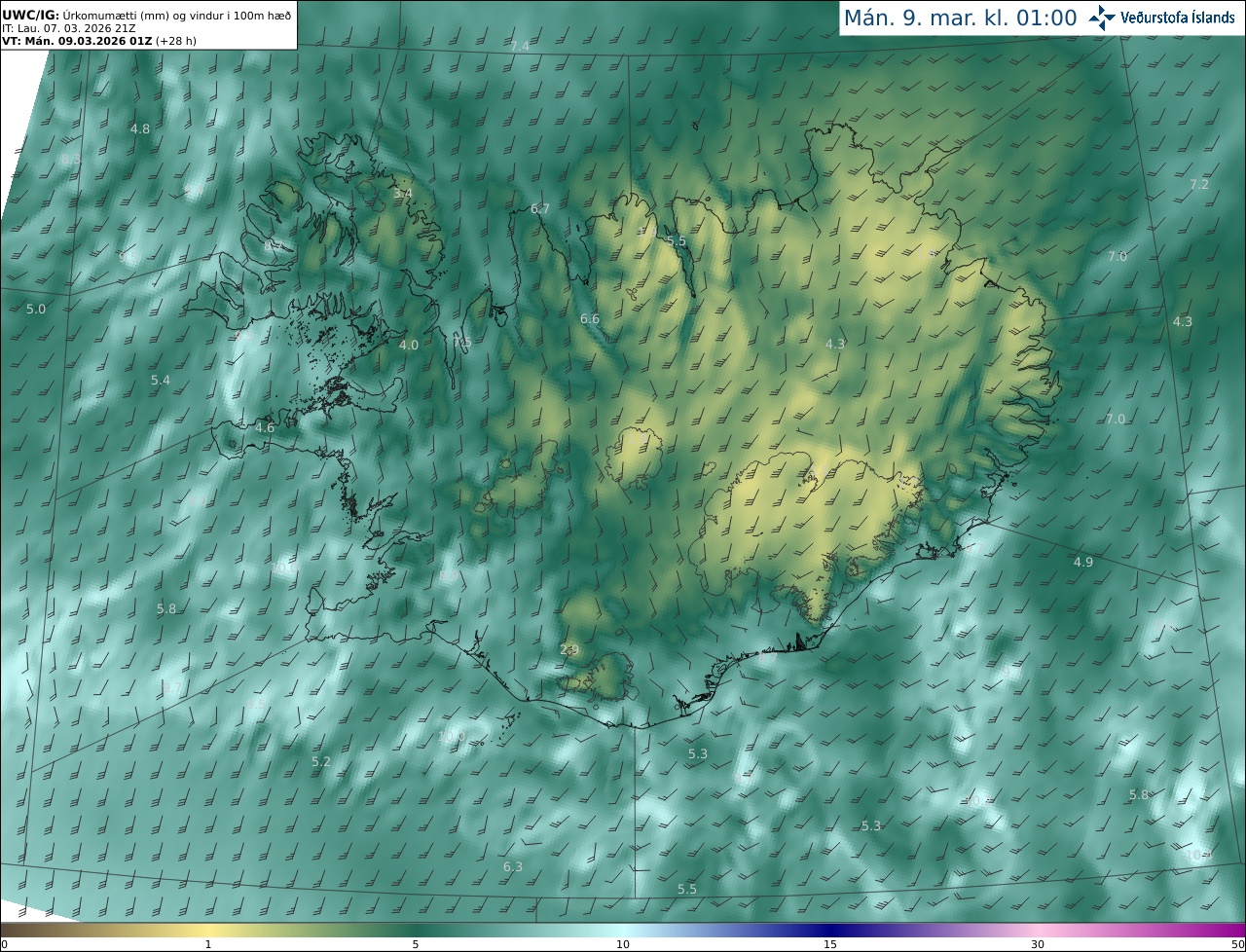
Task: Click the VT: Mán. 09.03.2026 01Z line
Action: [99, 41]
